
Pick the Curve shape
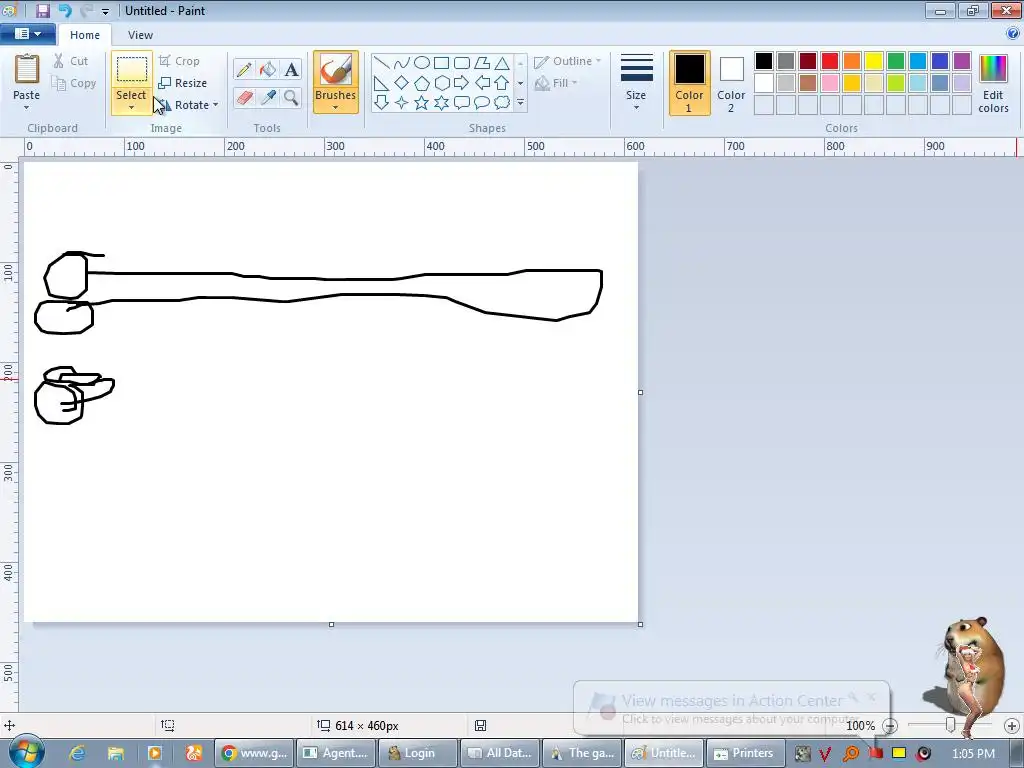click(x=402, y=63)
